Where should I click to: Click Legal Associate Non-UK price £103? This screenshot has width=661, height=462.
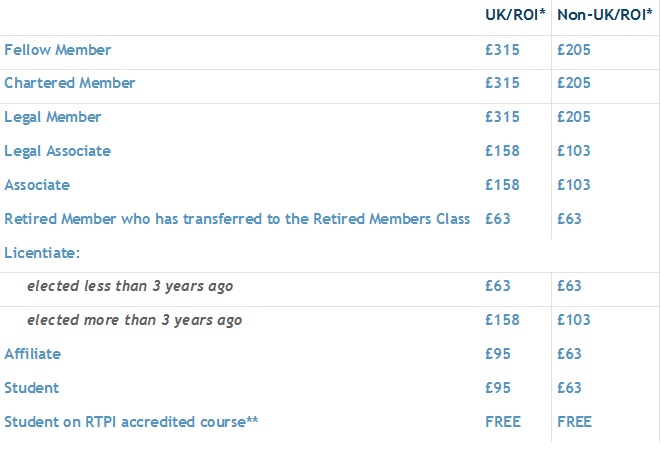(574, 151)
